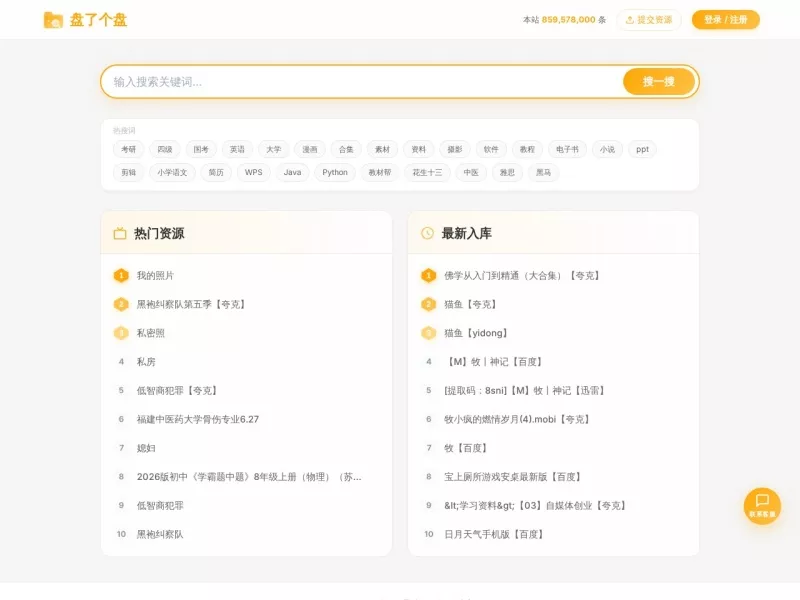Open 宝上厕所游戏安桌最新版【百度】 entry
This screenshot has height=600, width=800.
[x=513, y=477]
